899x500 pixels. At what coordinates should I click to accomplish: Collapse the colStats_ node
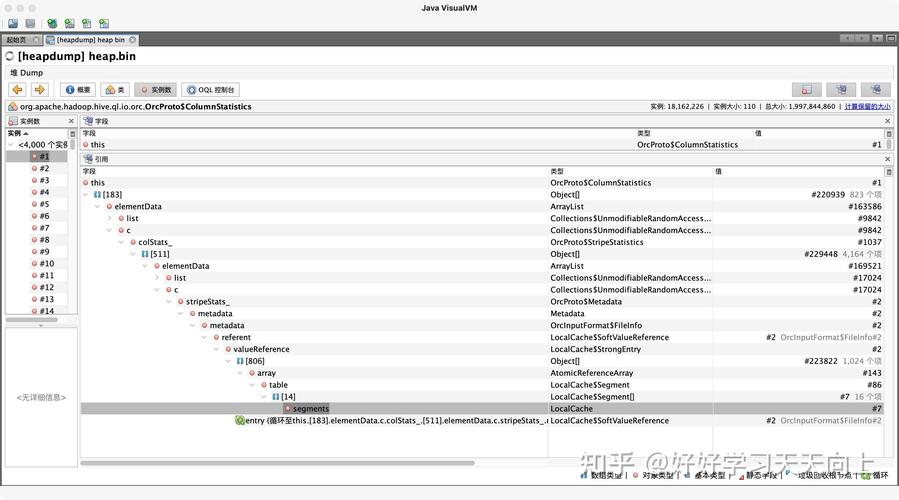[122, 242]
